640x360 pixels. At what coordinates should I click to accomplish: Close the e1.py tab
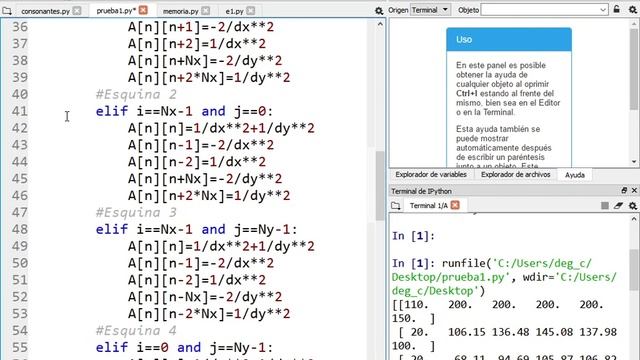[x=251, y=11]
